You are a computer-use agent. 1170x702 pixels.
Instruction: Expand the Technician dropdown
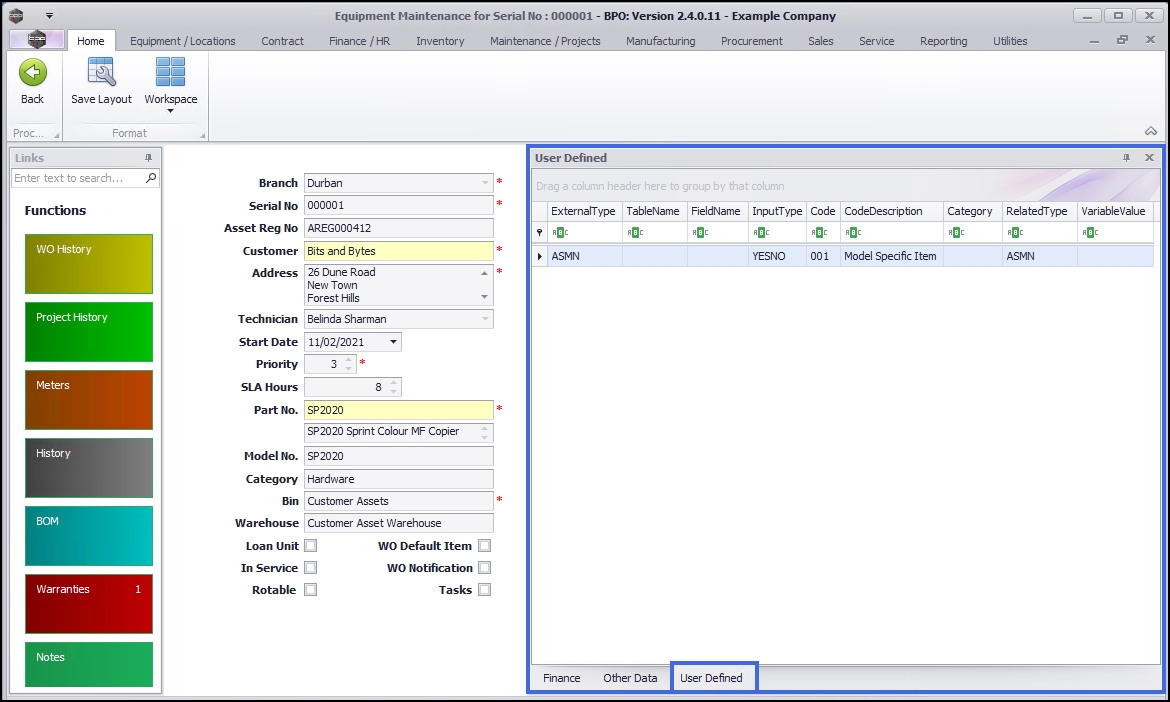[x=486, y=319]
